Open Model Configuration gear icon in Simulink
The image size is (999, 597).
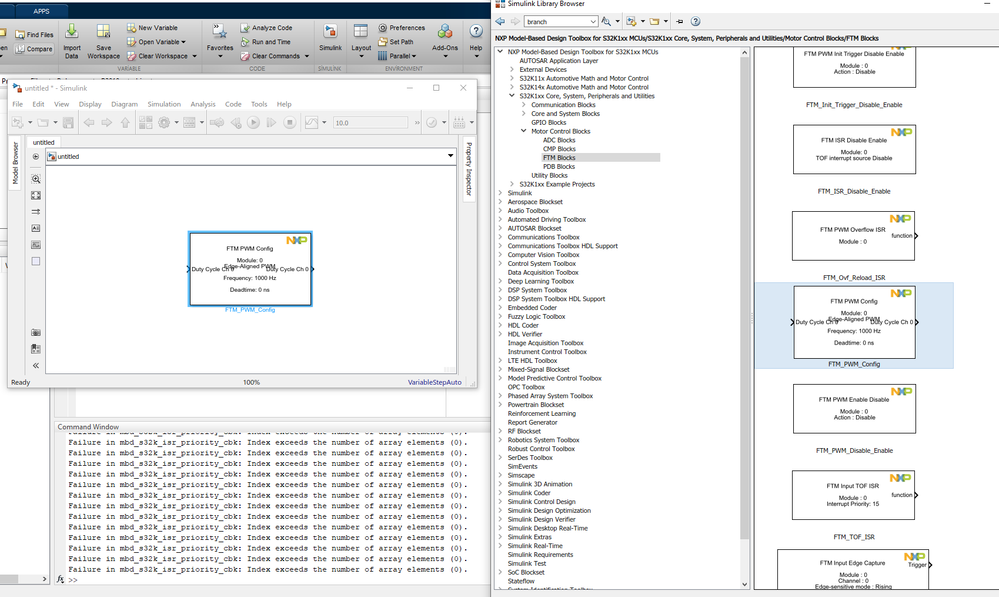[164, 122]
